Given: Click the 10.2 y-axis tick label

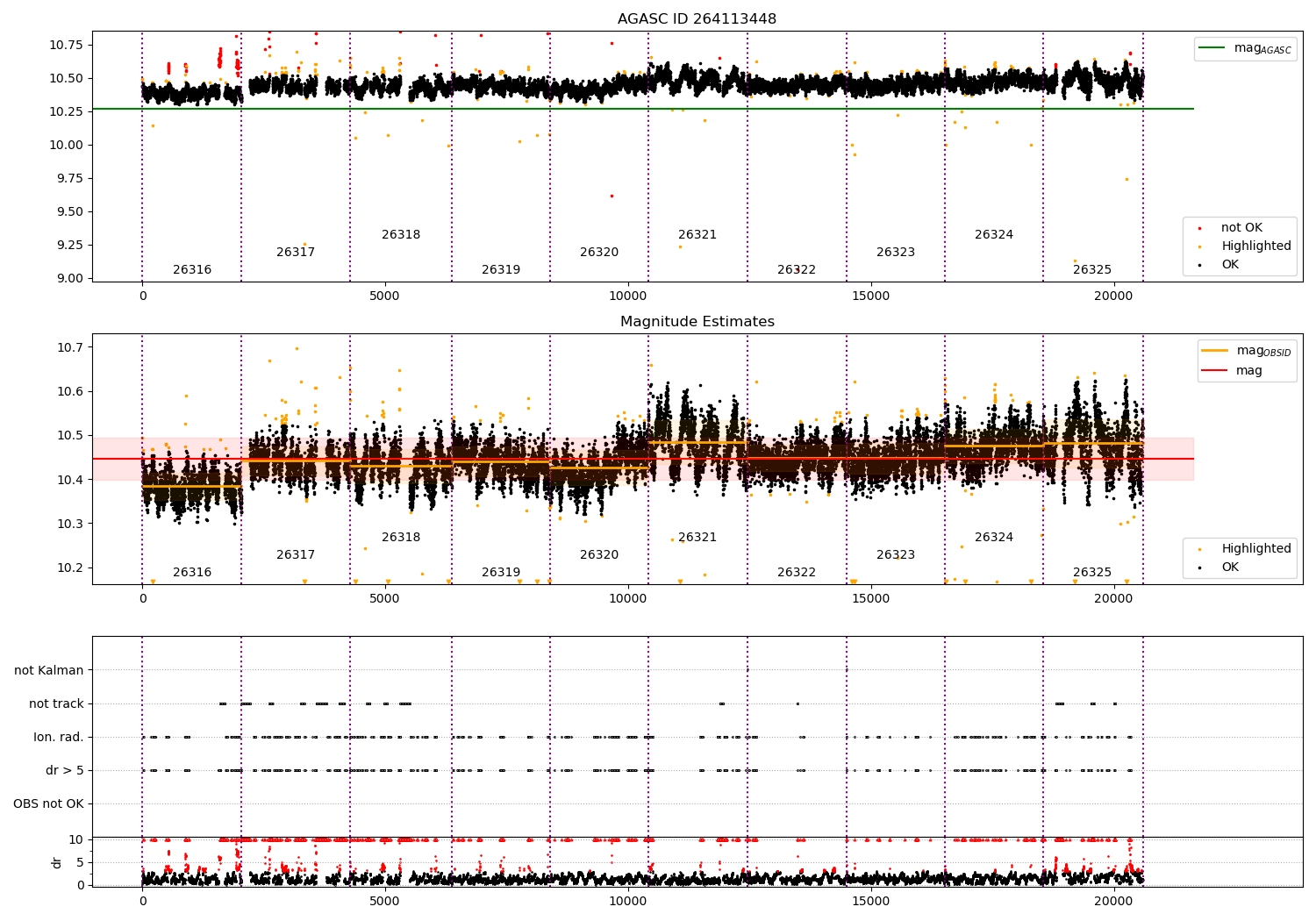Looking at the screenshot, I should pos(69,568).
